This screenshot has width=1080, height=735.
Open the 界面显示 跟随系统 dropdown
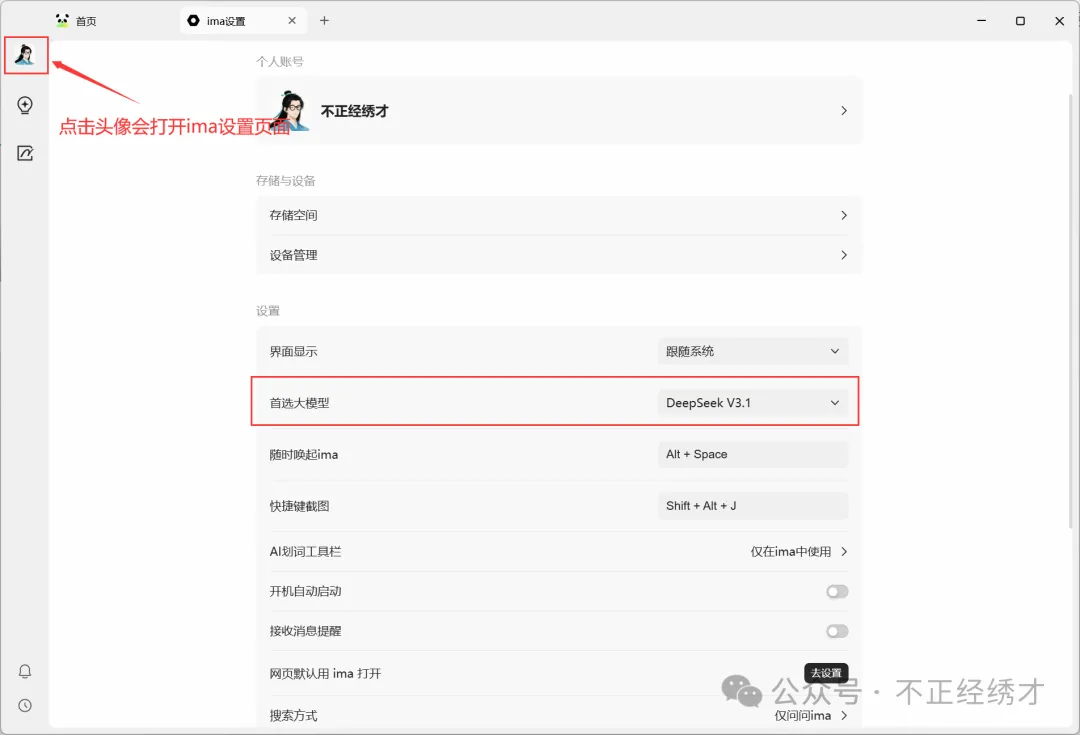pos(753,351)
